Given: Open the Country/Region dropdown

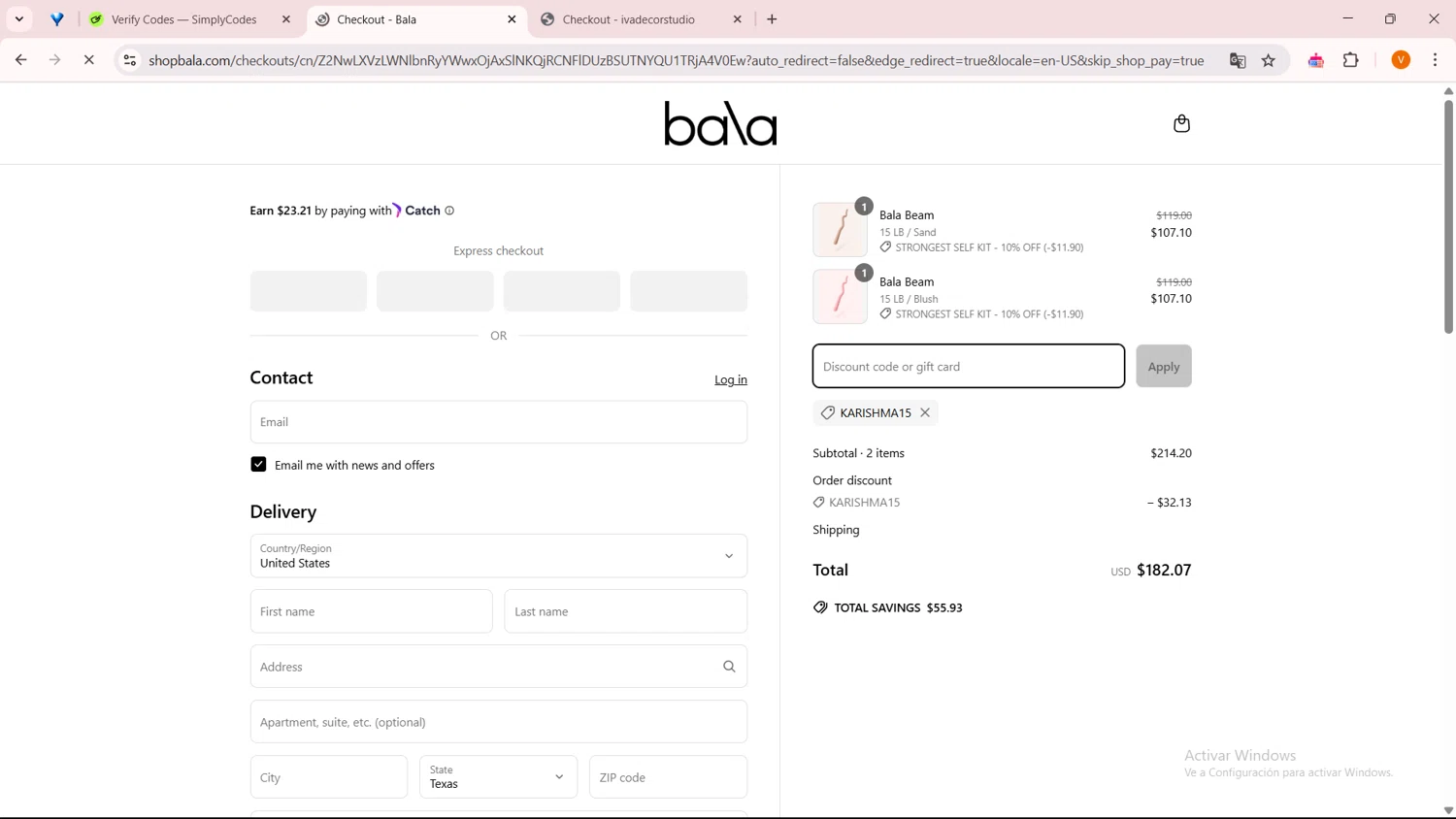Looking at the screenshot, I should (x=499, y=556).
